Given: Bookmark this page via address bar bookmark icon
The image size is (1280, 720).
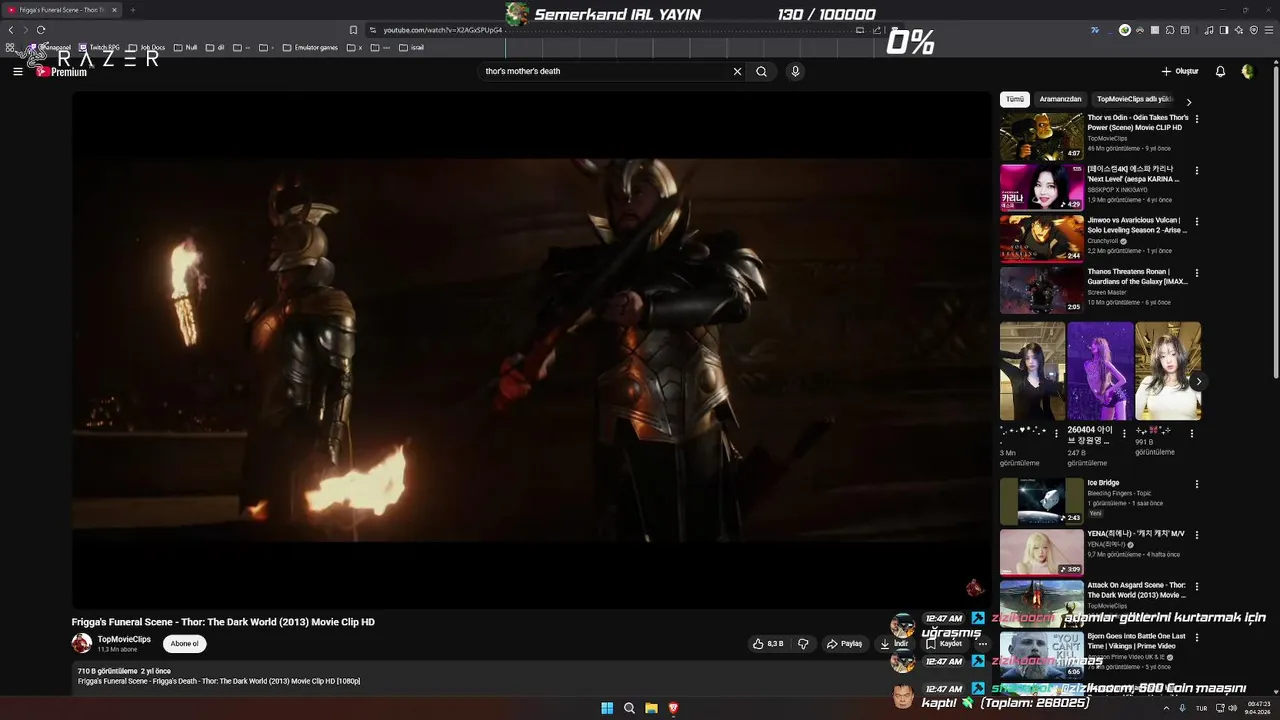Looking at the screenshot, I should (x=353, y=30).
